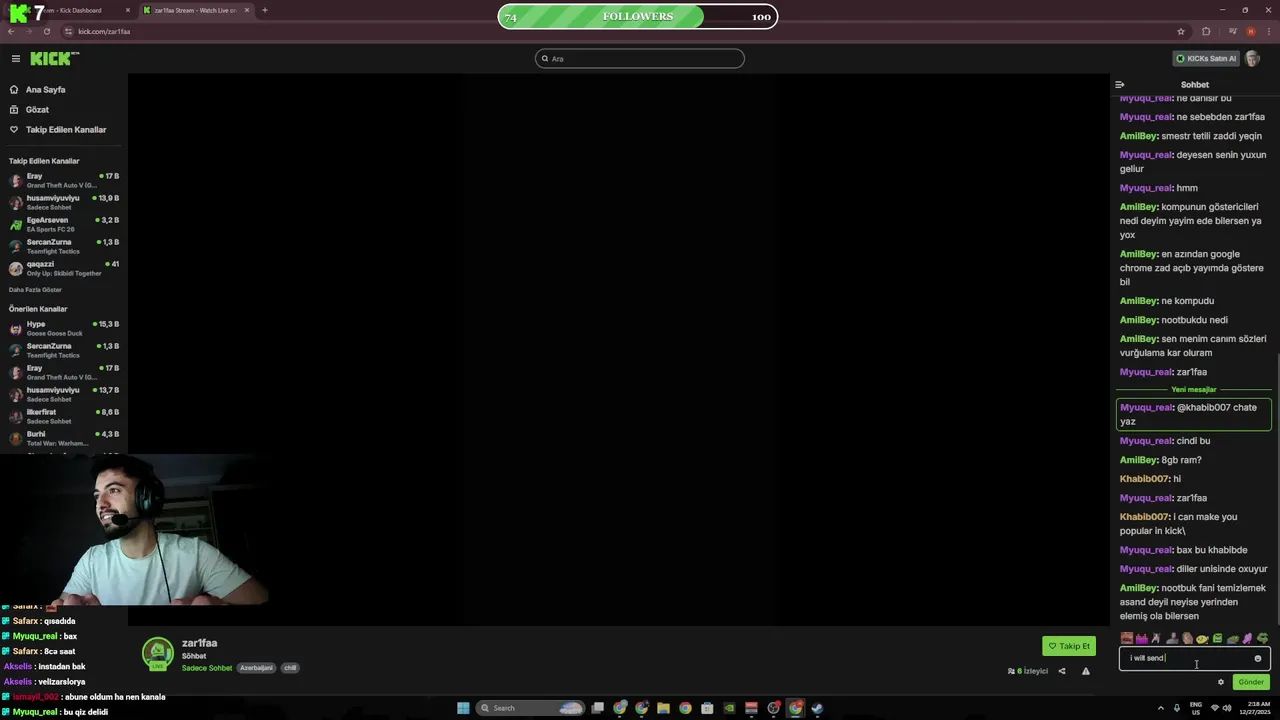This screenshot has height=720, width=1280.
Task: Insert the yellow smiley emote
Action: 1202,638
